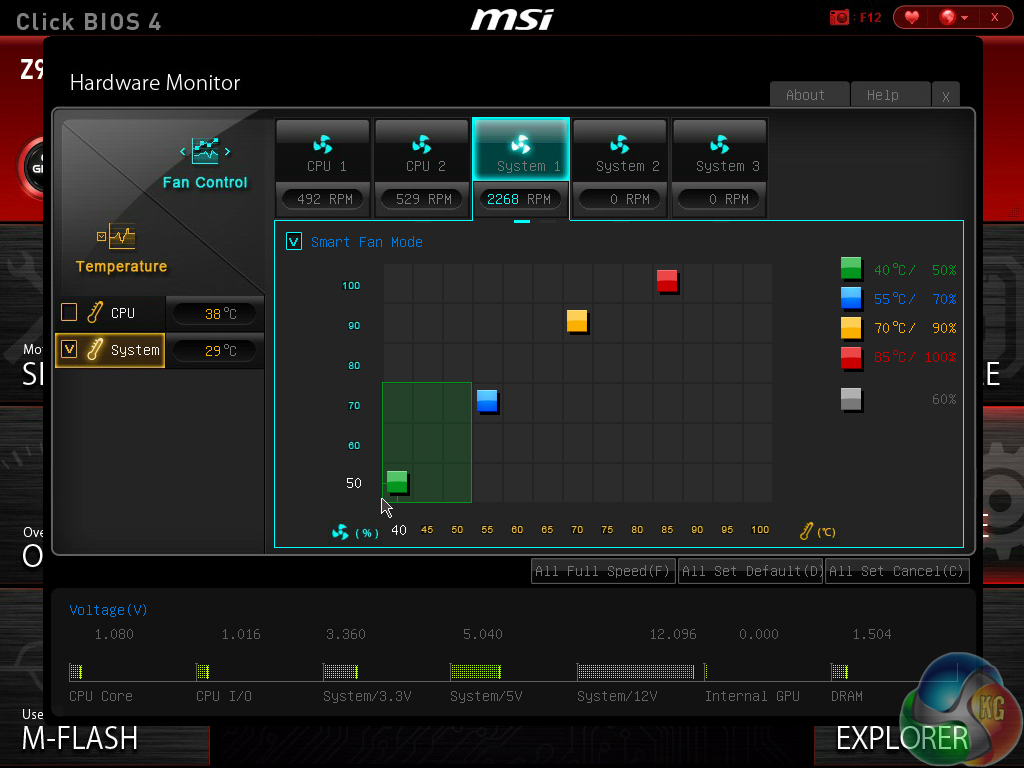Click the 2268 RPM readout
Image resolution: width=1024 pixels, height=768 pixels.
pyautogui.click(x=520, y=199)
